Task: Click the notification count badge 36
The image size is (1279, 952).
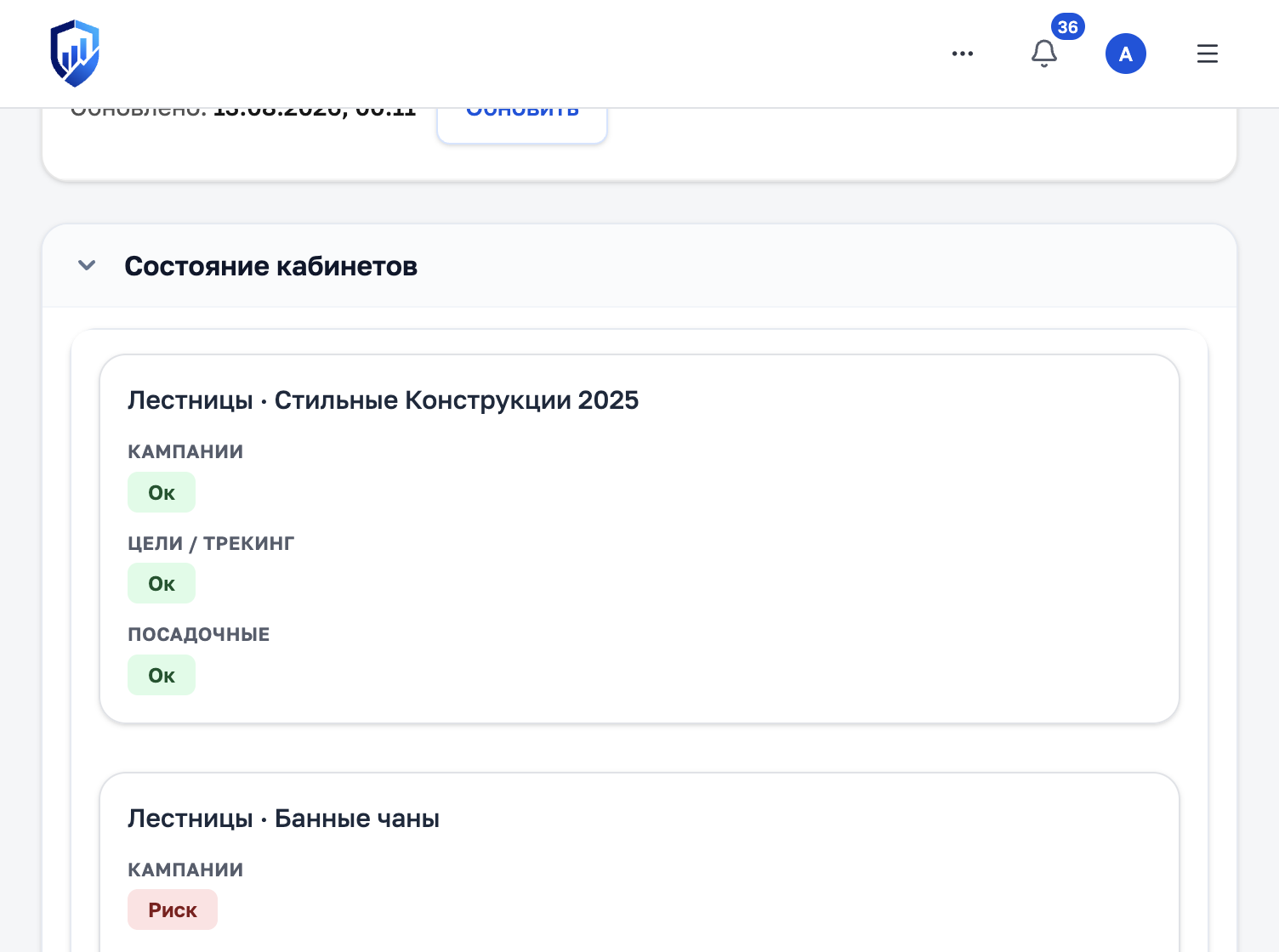Action: pos(1068,27)
